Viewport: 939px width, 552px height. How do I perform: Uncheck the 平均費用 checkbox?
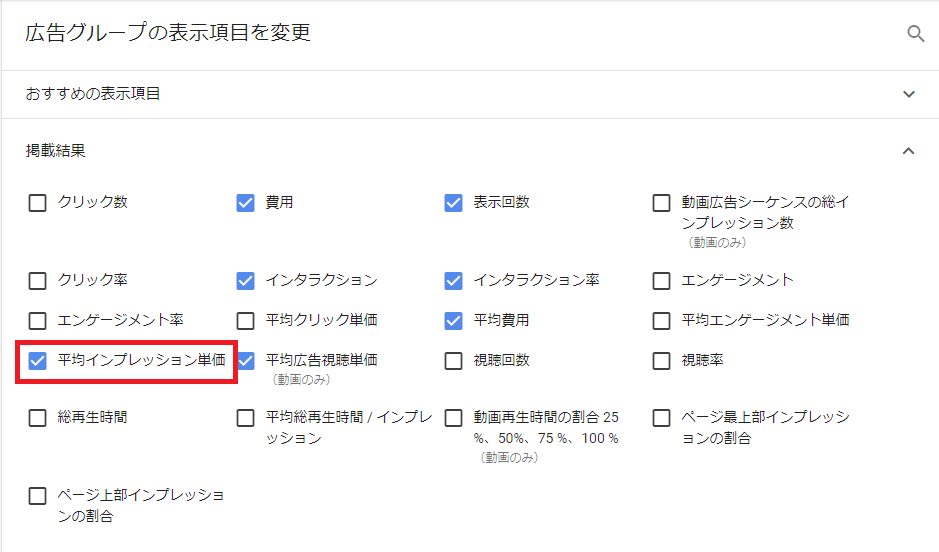pos(454,321)
